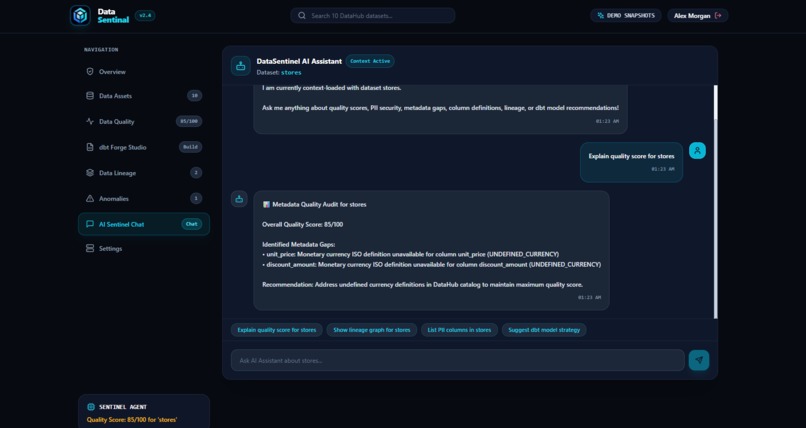The width and height of the screenshot is (806, 428).
Task: Click the Chat badge on AI Sentinel Chat
Action: [191, 224]
